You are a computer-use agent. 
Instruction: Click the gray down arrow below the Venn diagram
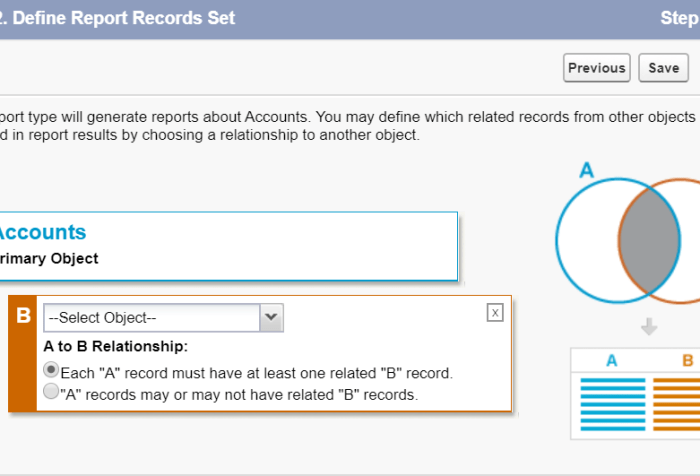pyautogui.click(x=649, y=326)
